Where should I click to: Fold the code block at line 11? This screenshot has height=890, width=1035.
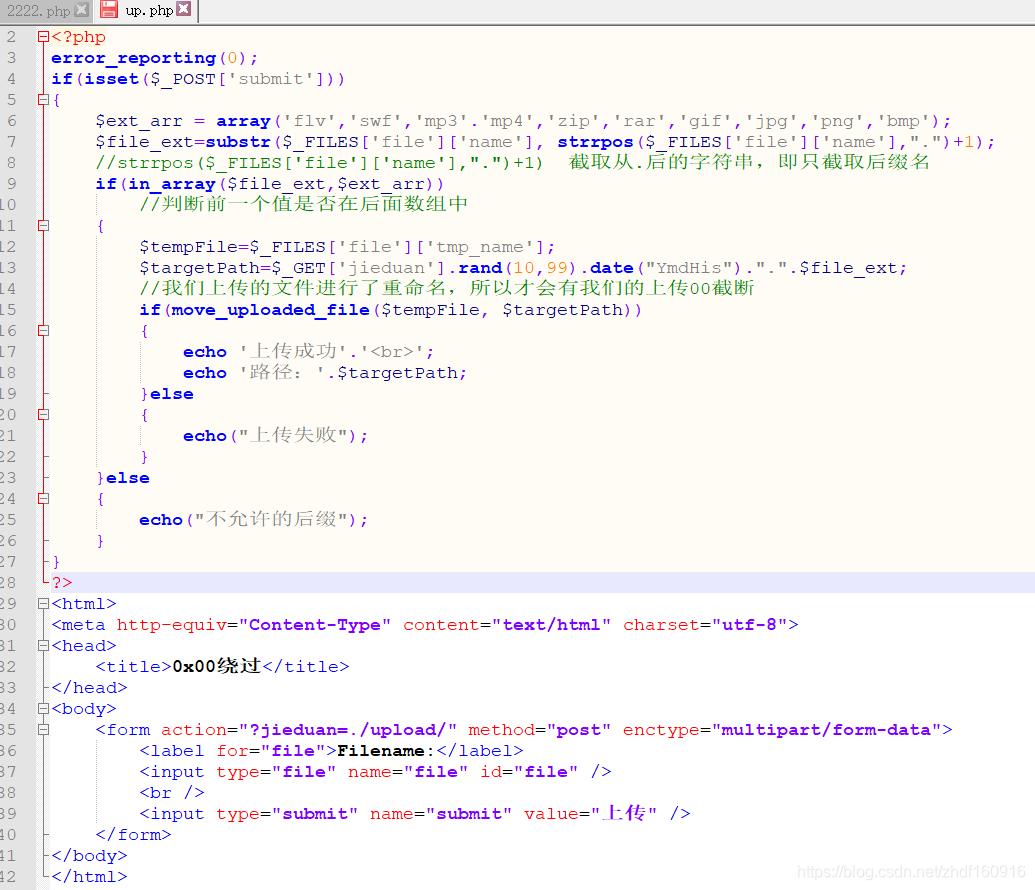pyautogui.click(x=43, y=226)
